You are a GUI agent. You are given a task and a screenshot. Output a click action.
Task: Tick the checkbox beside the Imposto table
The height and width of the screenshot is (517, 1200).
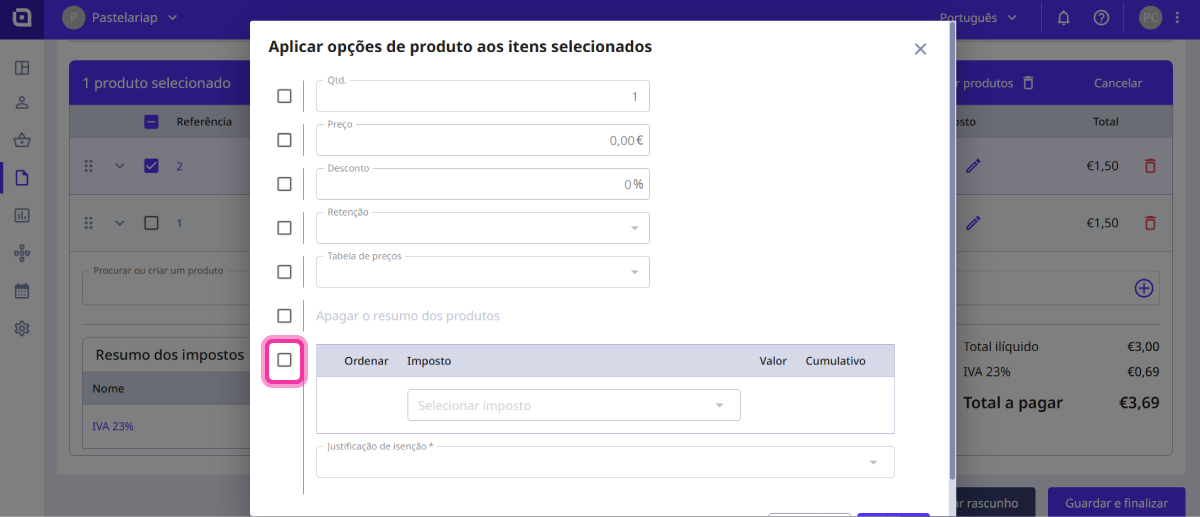tap(284, 360)
